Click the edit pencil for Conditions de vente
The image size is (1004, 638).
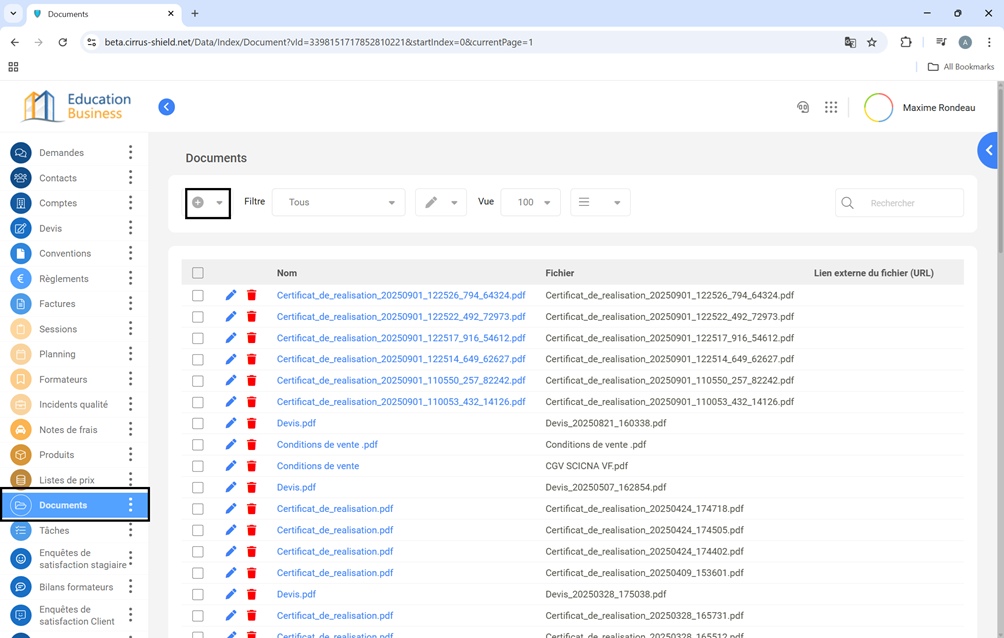231,466
